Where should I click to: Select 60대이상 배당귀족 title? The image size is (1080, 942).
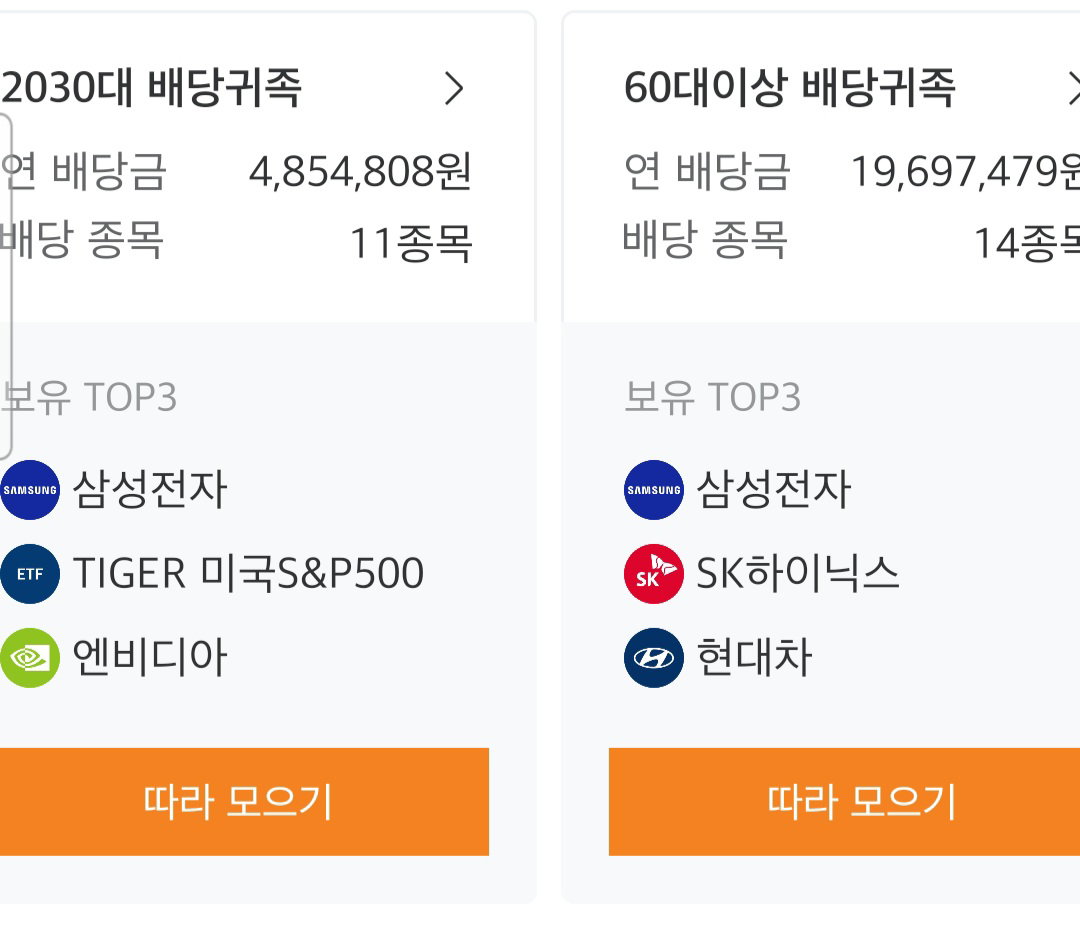click(789, 88)
